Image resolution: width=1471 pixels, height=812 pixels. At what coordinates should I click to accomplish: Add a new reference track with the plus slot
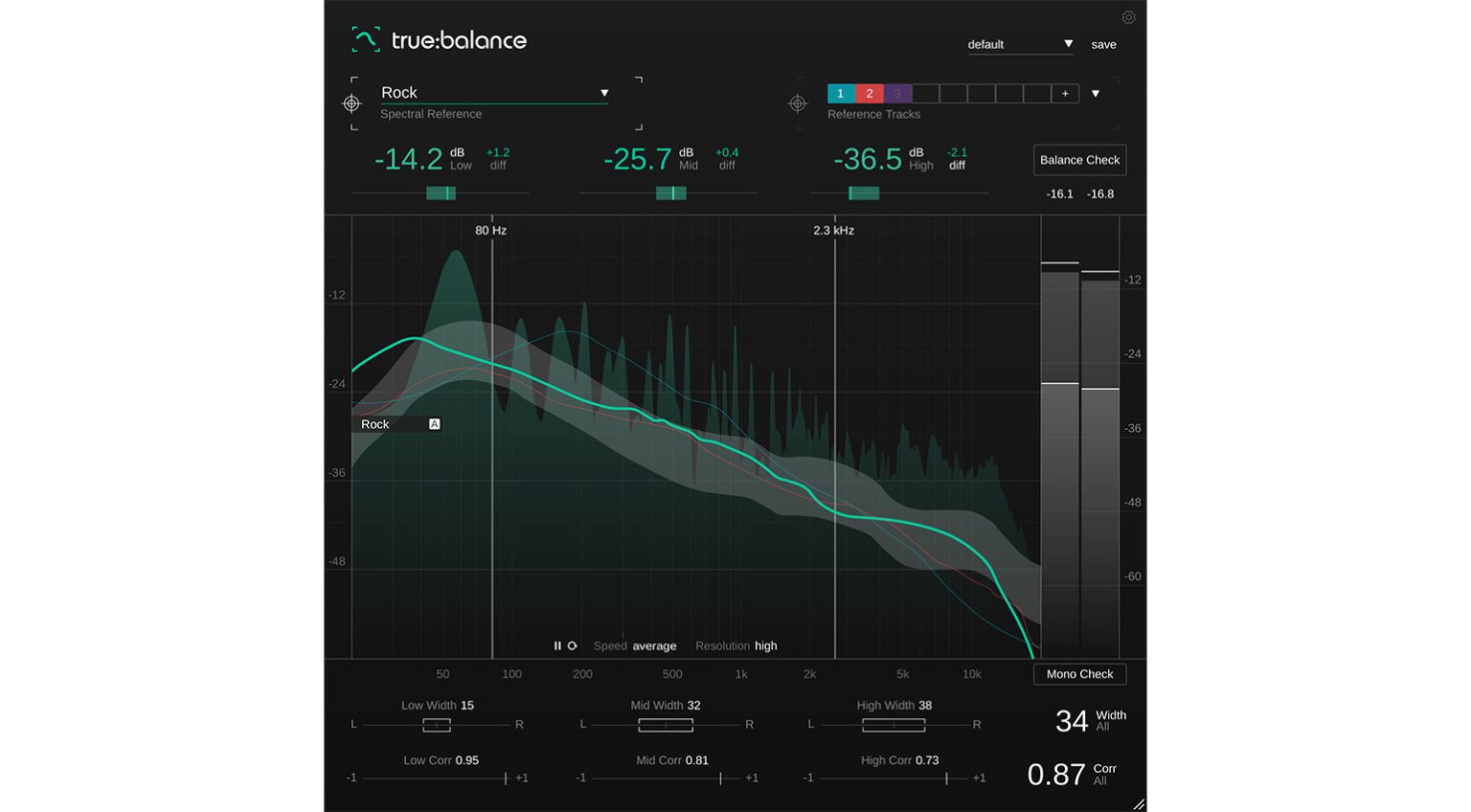(x=1064, y=93)
